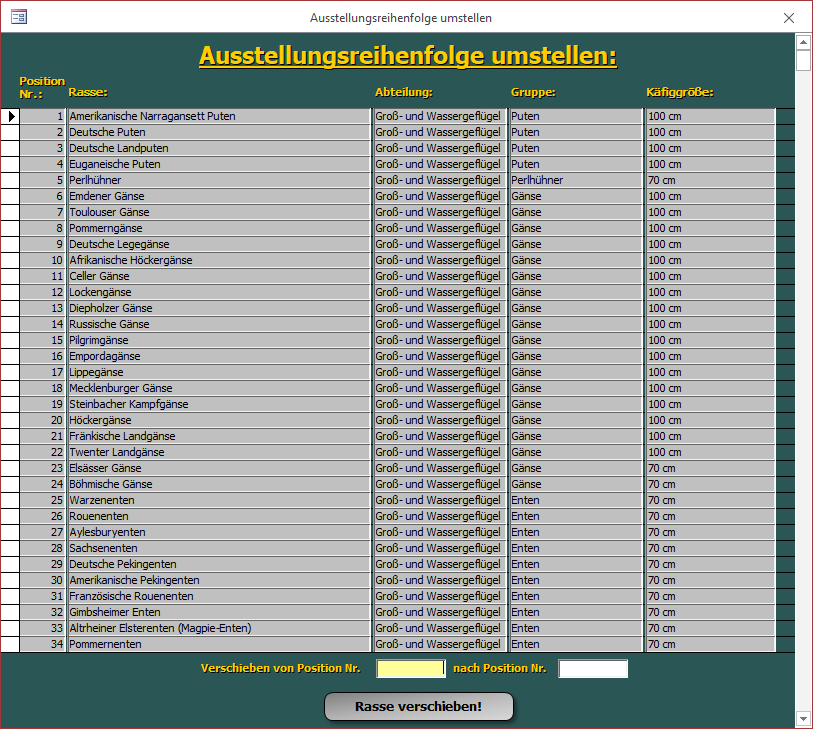Click Altrheiner Elsterenten (Magpie-Enten) entry
Viewport: 813px width, 729px height.
pyautogui.click(x=218, y=628)
